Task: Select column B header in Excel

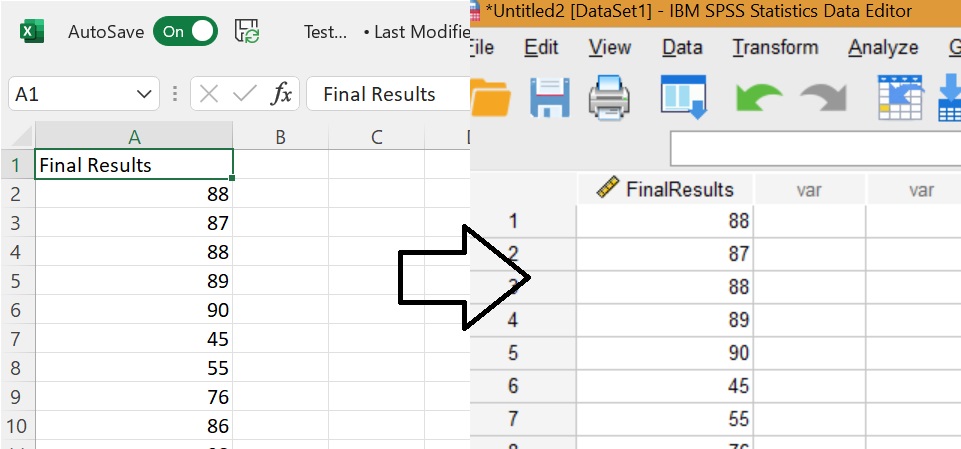Action: [x=280, y=137]
